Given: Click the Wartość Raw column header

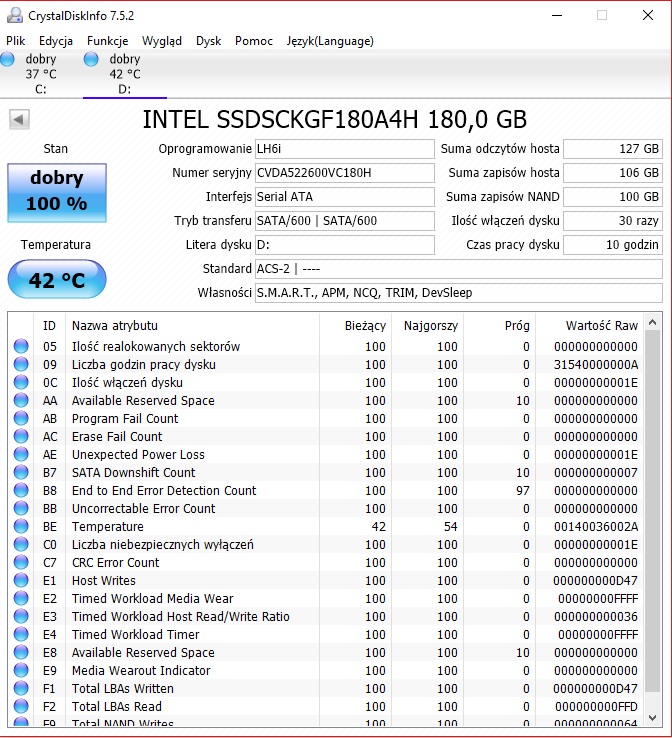Looking at the screenshot, I should [x=589, y=326].
